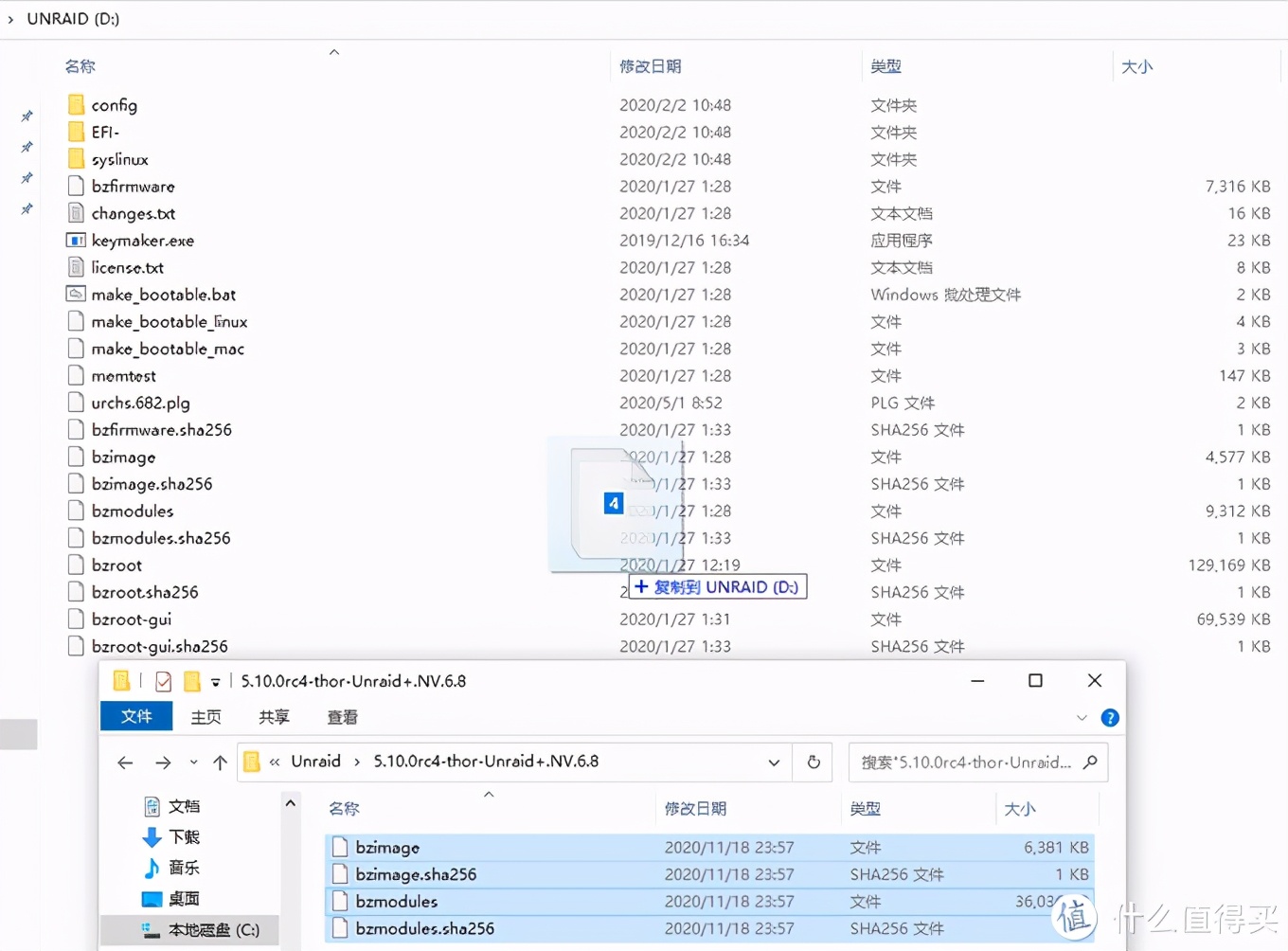Image resolution: width=1288 pixels, height=951 pixels.
Task: Open the syslinux folder
Action: 119,159
